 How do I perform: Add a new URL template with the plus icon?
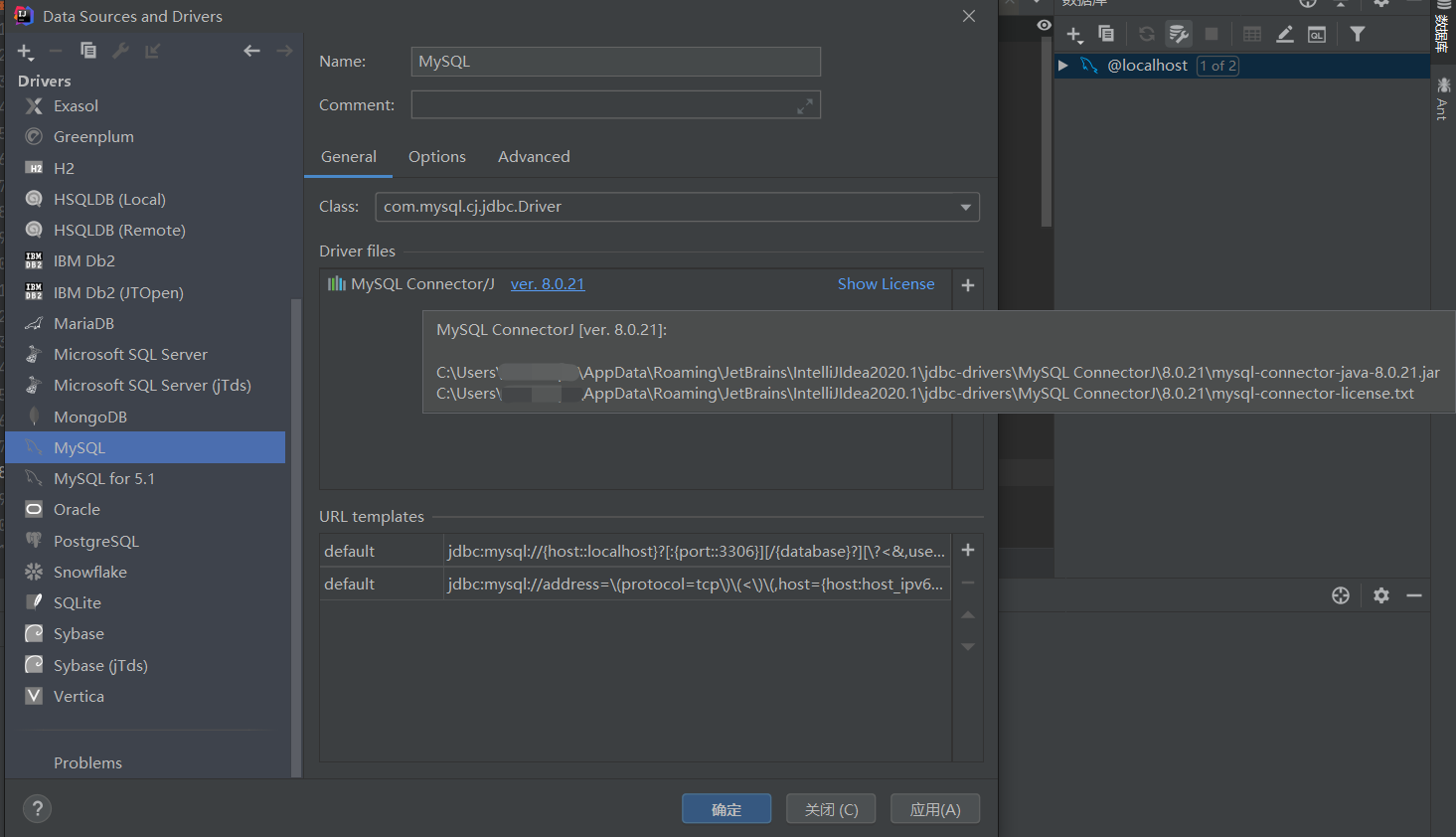tap(968, 550)
